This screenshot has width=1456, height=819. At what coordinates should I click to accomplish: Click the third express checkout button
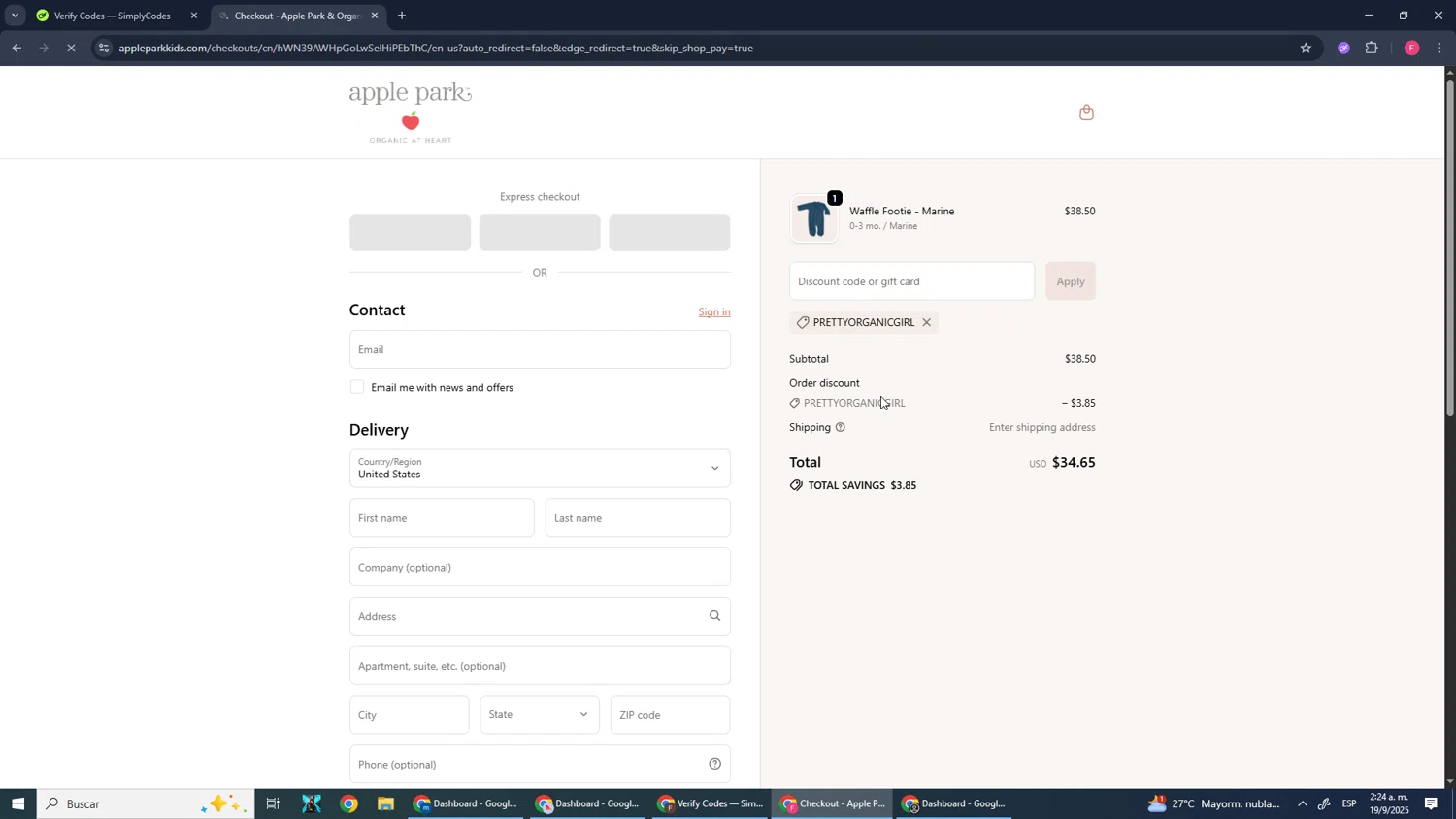coord(670,233)
